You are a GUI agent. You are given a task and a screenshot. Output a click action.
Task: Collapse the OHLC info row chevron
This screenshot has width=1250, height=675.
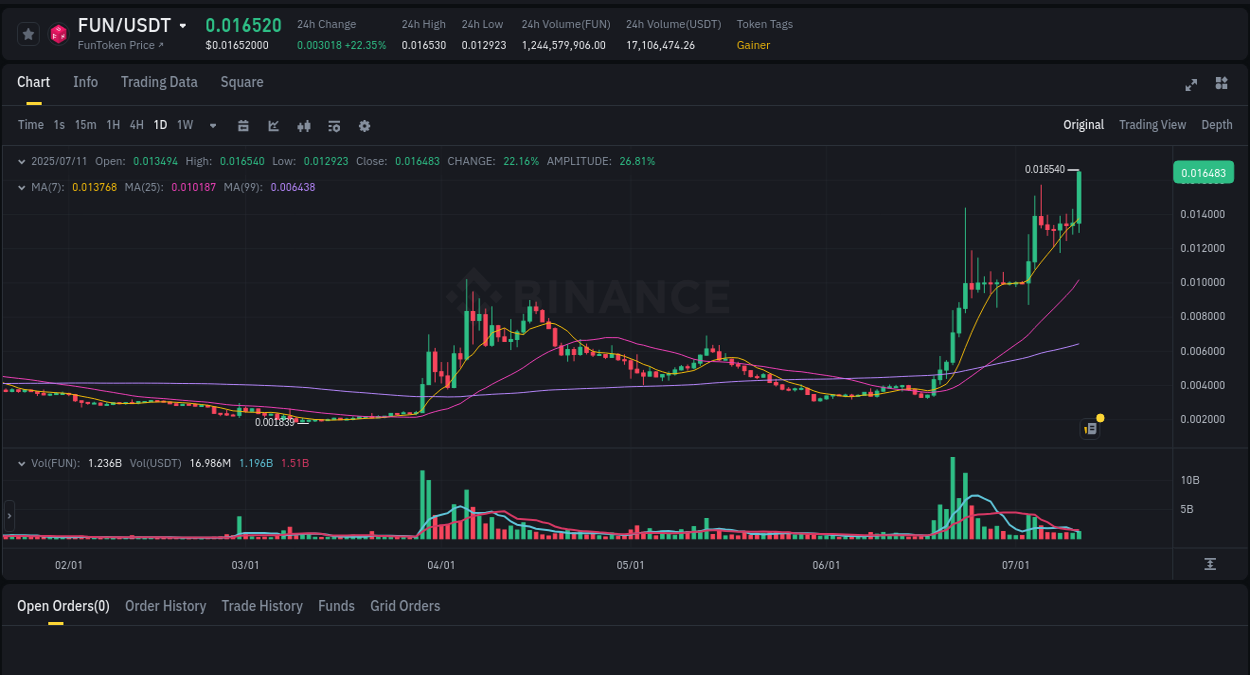(x=22, y=160)
